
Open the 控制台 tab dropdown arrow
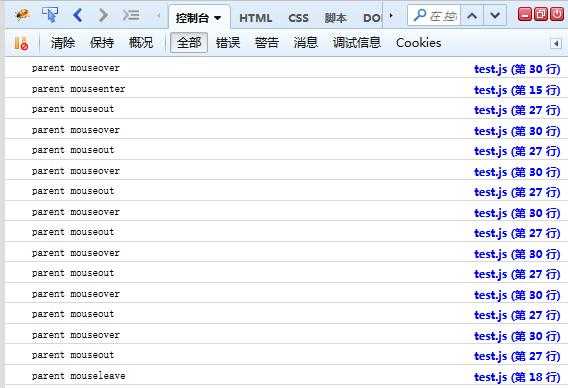pyautogui.click(x=217, y=18)
